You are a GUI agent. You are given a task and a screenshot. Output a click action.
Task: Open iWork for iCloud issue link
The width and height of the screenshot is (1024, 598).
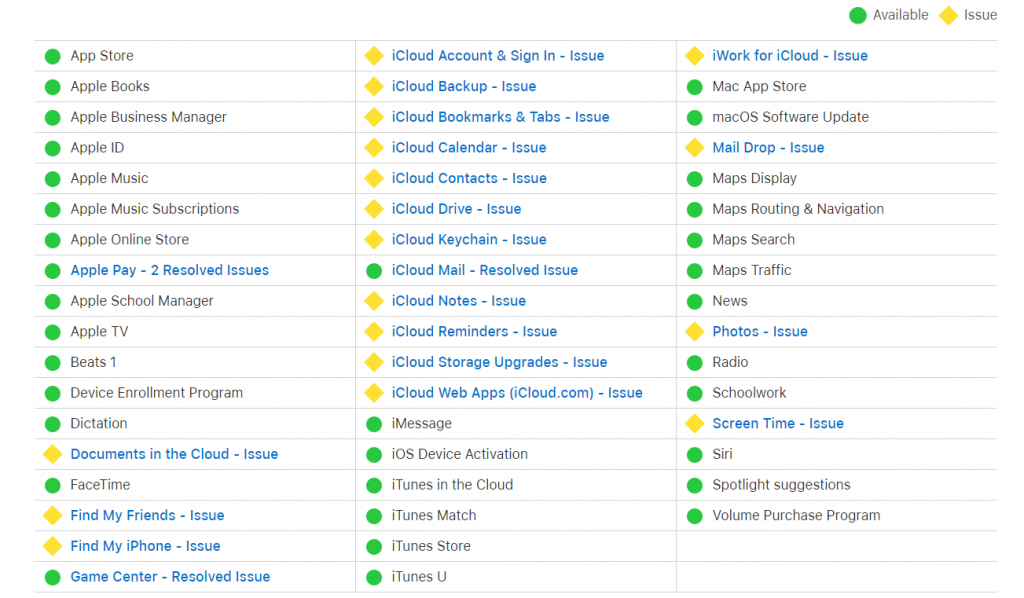pyautogui.click(x=789, y=56)
